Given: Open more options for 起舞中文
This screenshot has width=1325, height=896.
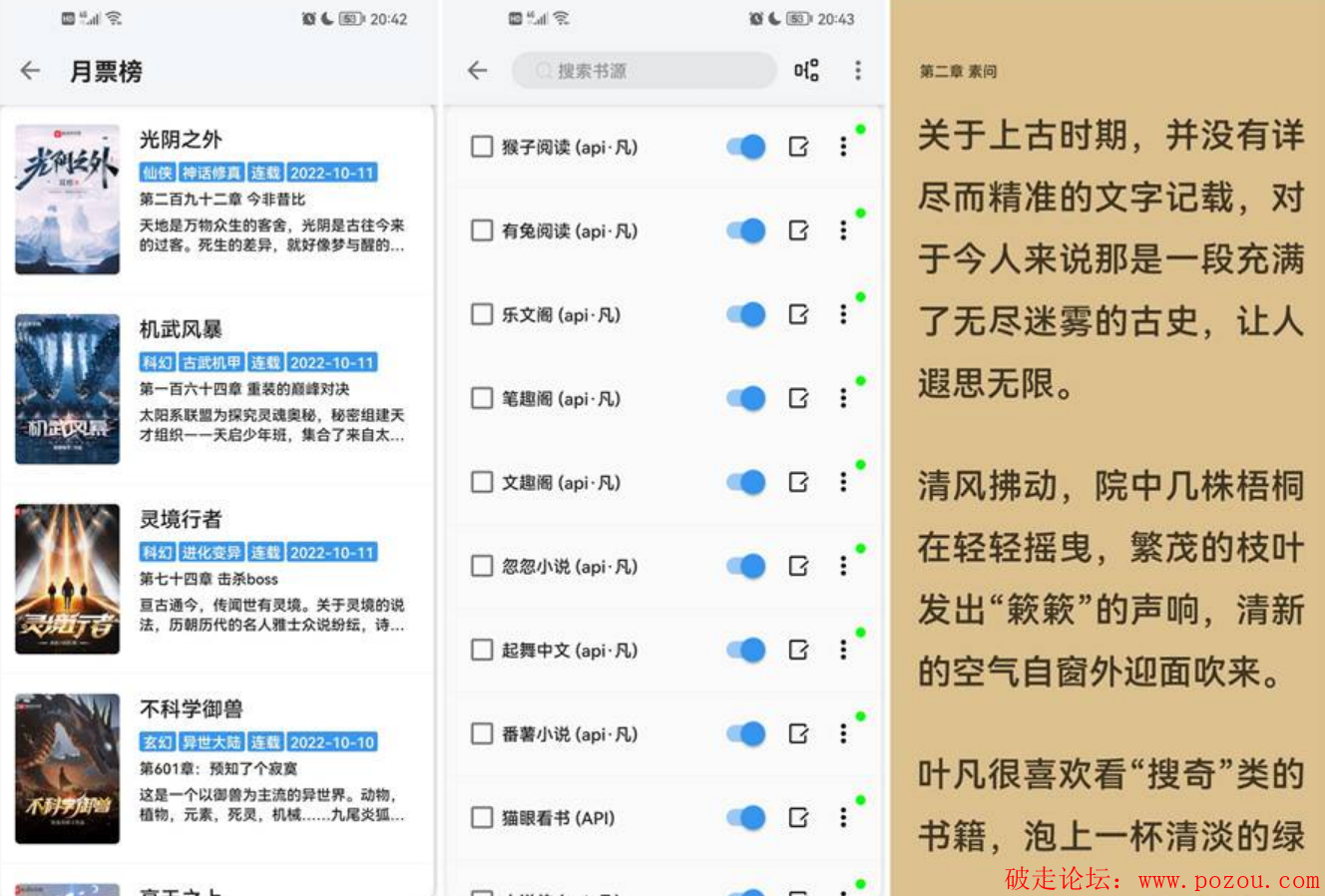Looking at the screenshot, I should coord(843,650).
